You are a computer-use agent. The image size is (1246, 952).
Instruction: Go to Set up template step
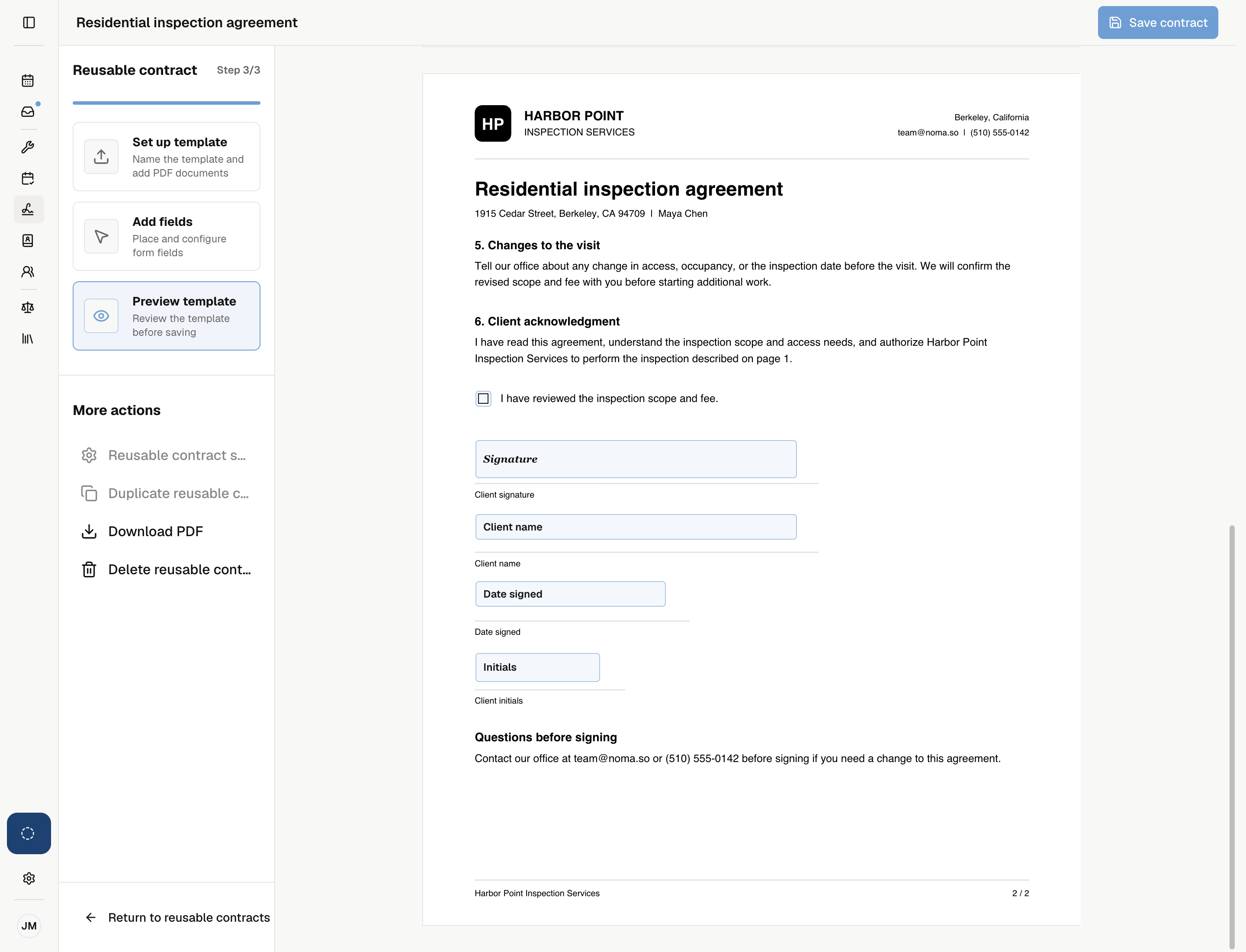pos(167,157)
